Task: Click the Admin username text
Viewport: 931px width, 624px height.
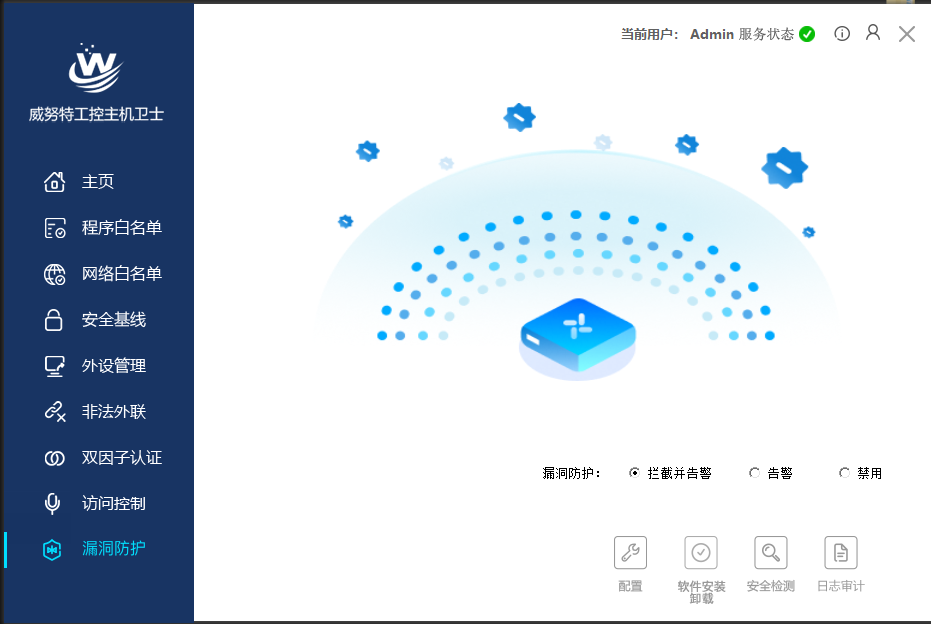Action: [712, 34]
